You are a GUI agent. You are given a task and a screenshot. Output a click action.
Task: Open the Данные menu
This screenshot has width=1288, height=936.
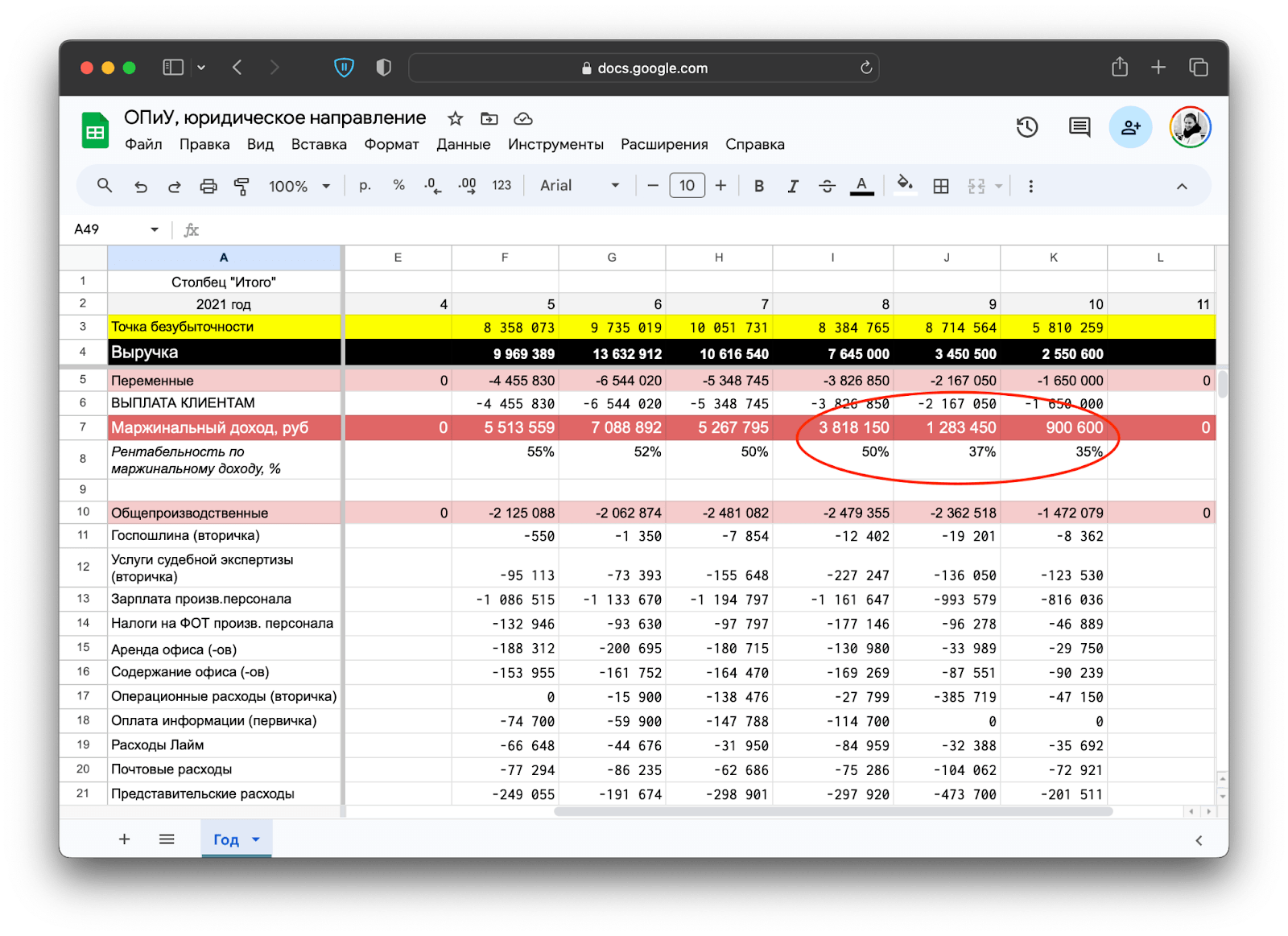(x=463, y=144)
